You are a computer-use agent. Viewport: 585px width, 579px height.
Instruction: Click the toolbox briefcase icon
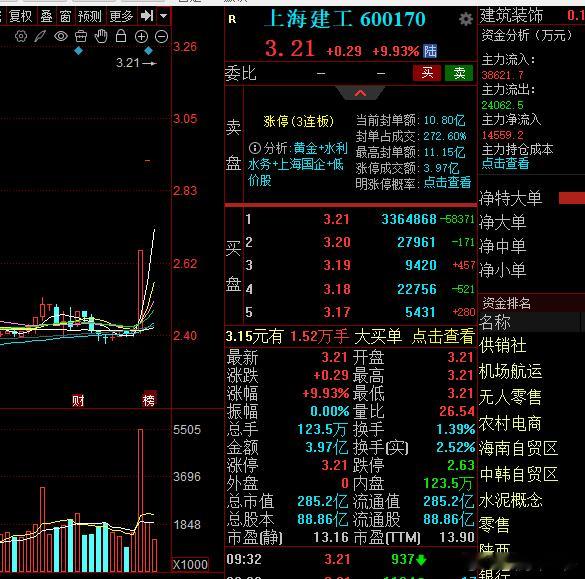tap(81, 37)
